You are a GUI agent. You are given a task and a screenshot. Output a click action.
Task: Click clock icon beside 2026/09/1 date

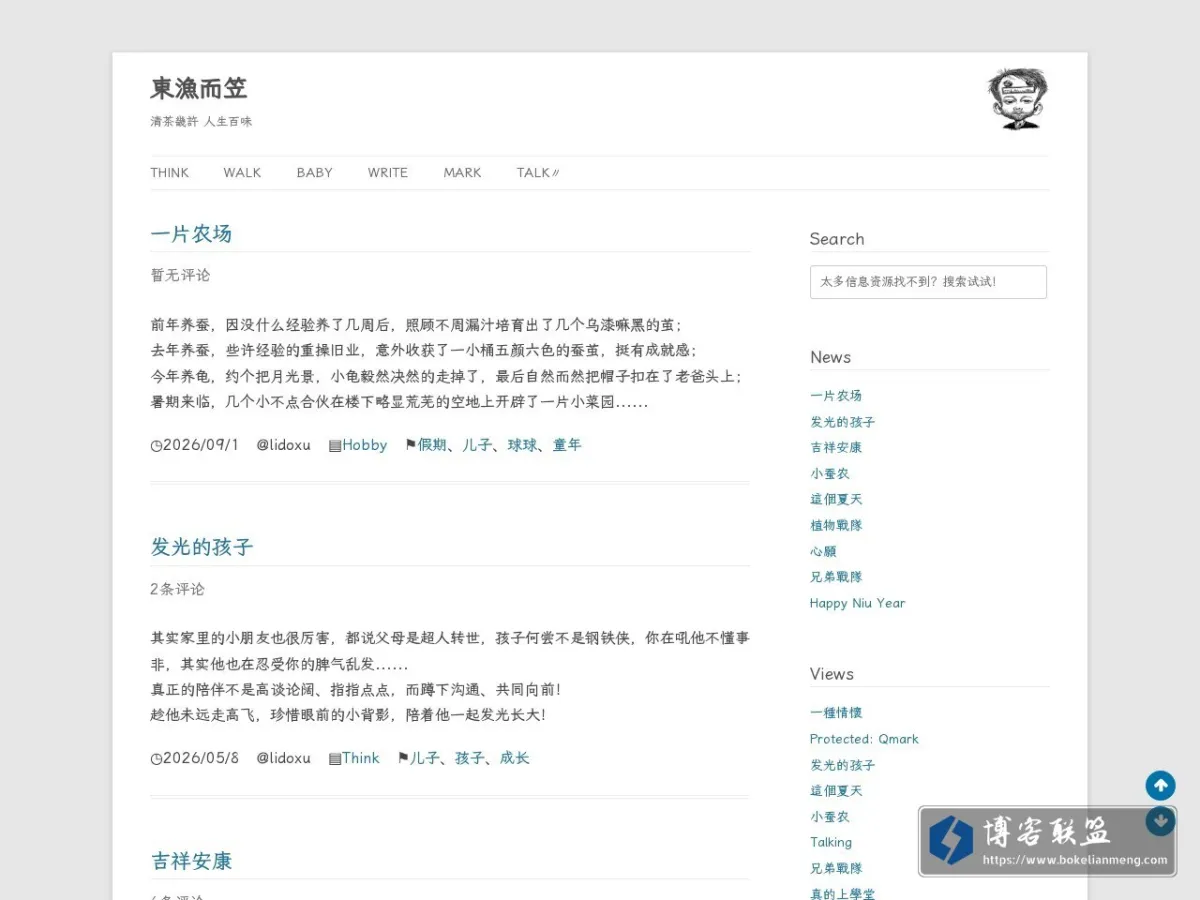[156, 446]
